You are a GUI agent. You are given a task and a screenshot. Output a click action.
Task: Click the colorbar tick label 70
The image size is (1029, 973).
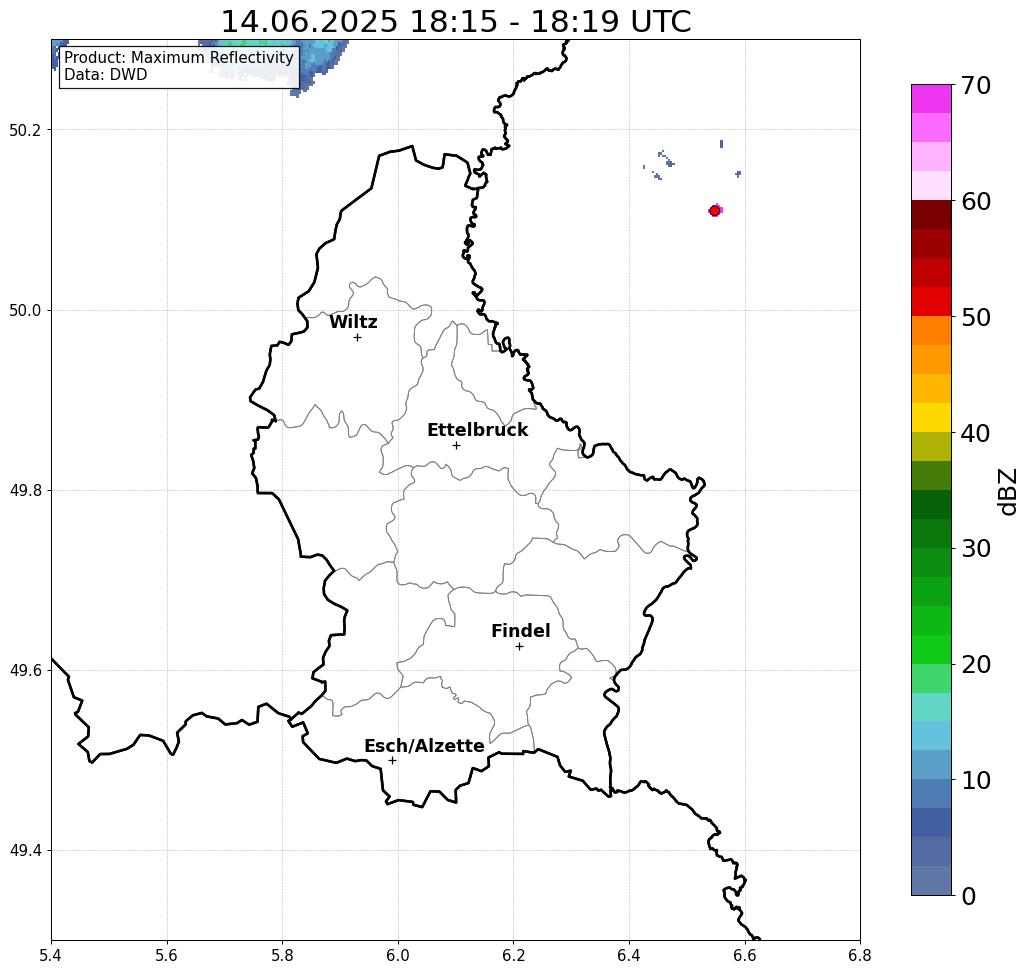point(976,85)
